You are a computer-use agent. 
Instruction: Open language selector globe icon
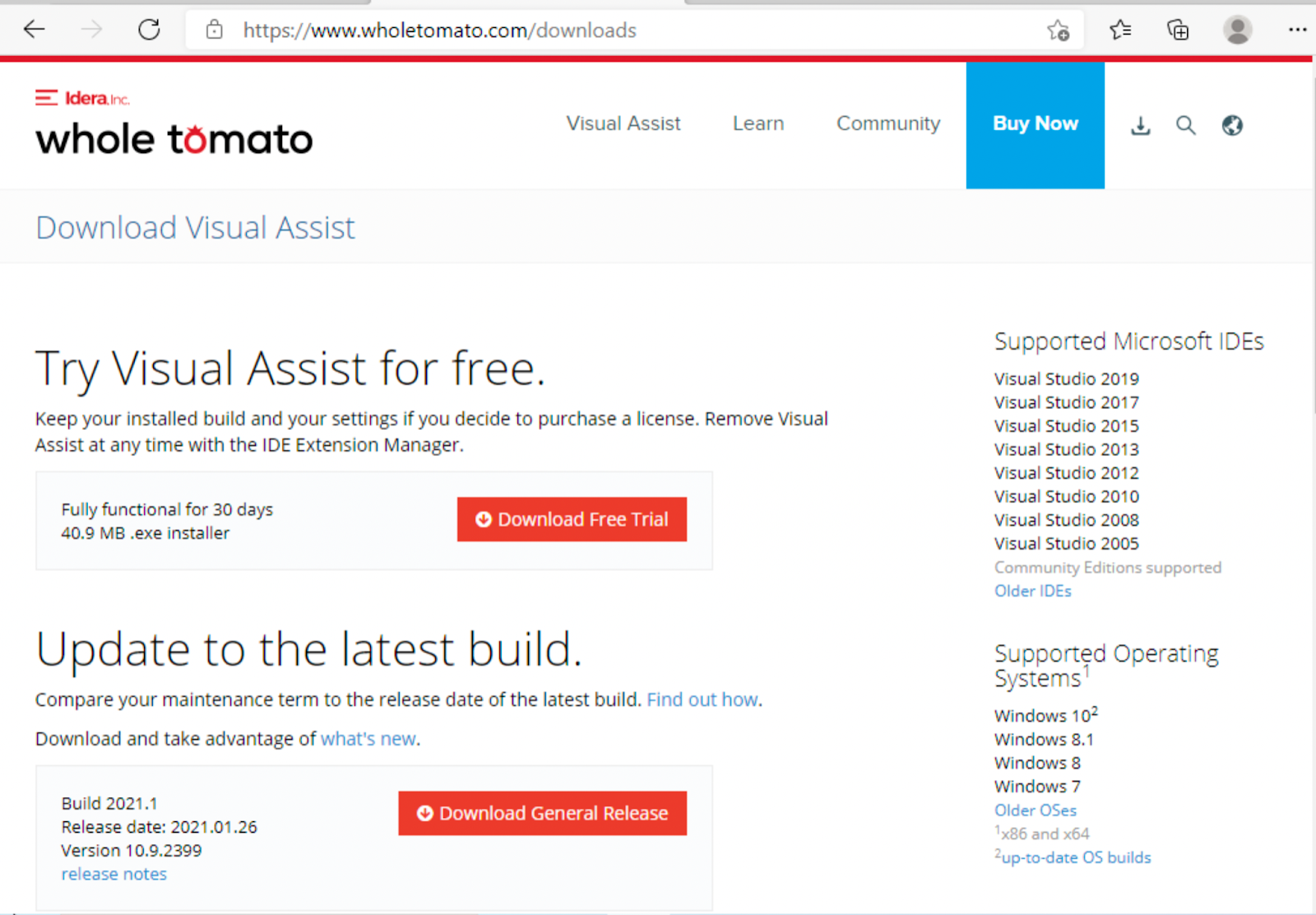[1232, 125]
